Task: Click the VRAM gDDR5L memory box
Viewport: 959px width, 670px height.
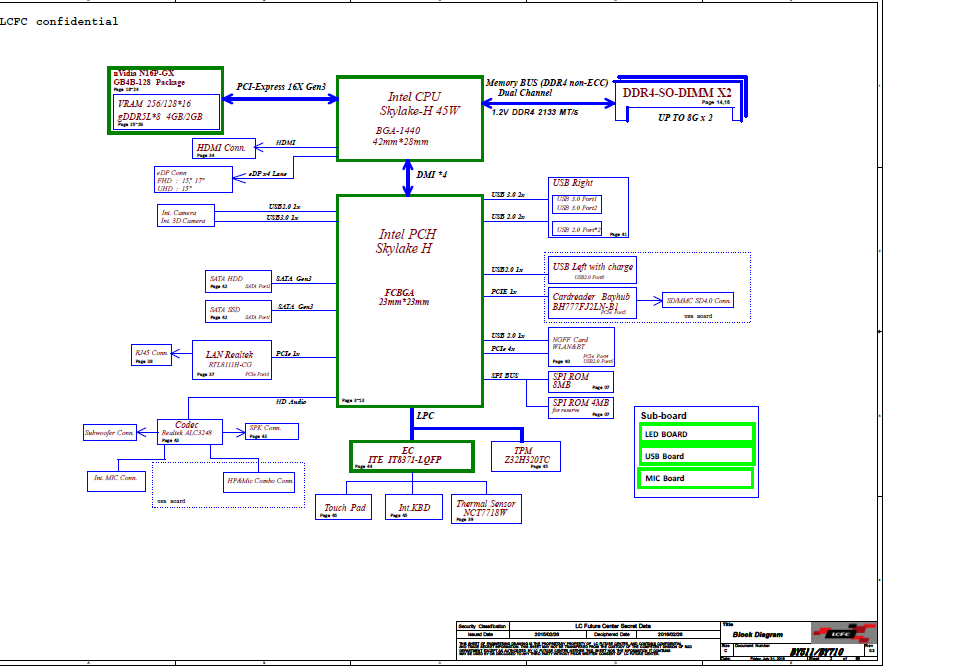Action: [166, 111]
